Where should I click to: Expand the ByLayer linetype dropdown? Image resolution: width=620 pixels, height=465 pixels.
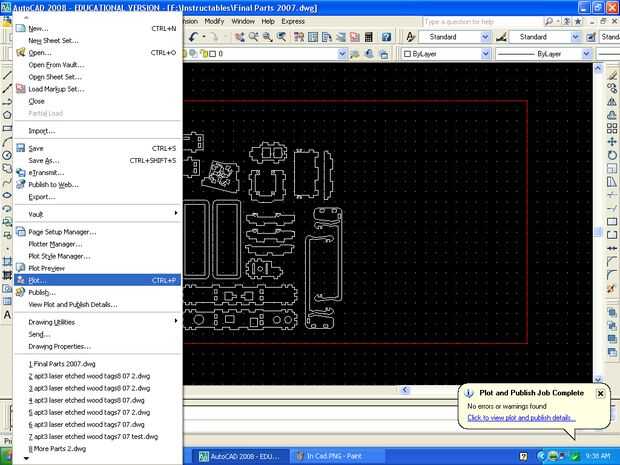[587, 53]
